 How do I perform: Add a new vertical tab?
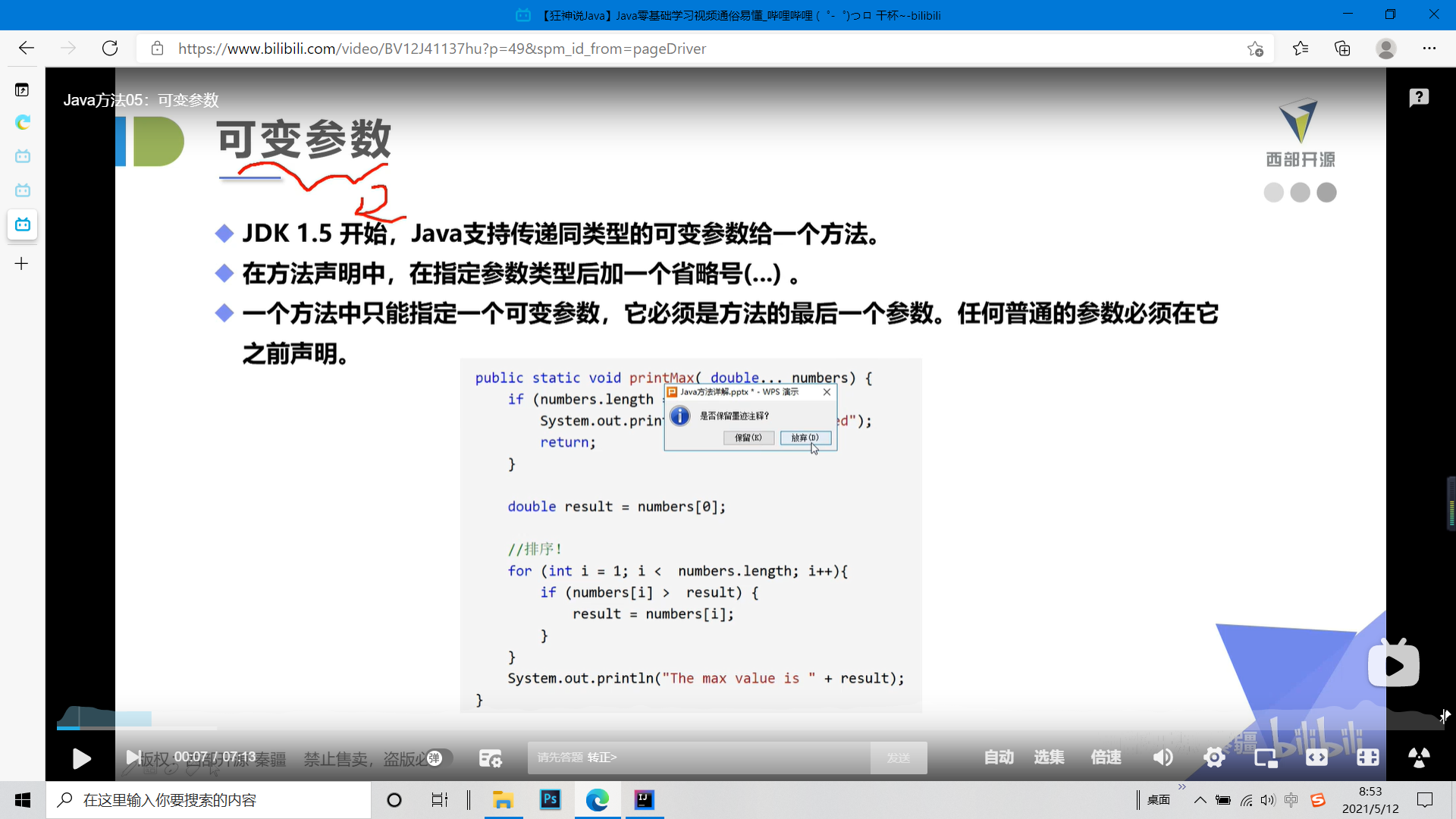tap(22, 264)
